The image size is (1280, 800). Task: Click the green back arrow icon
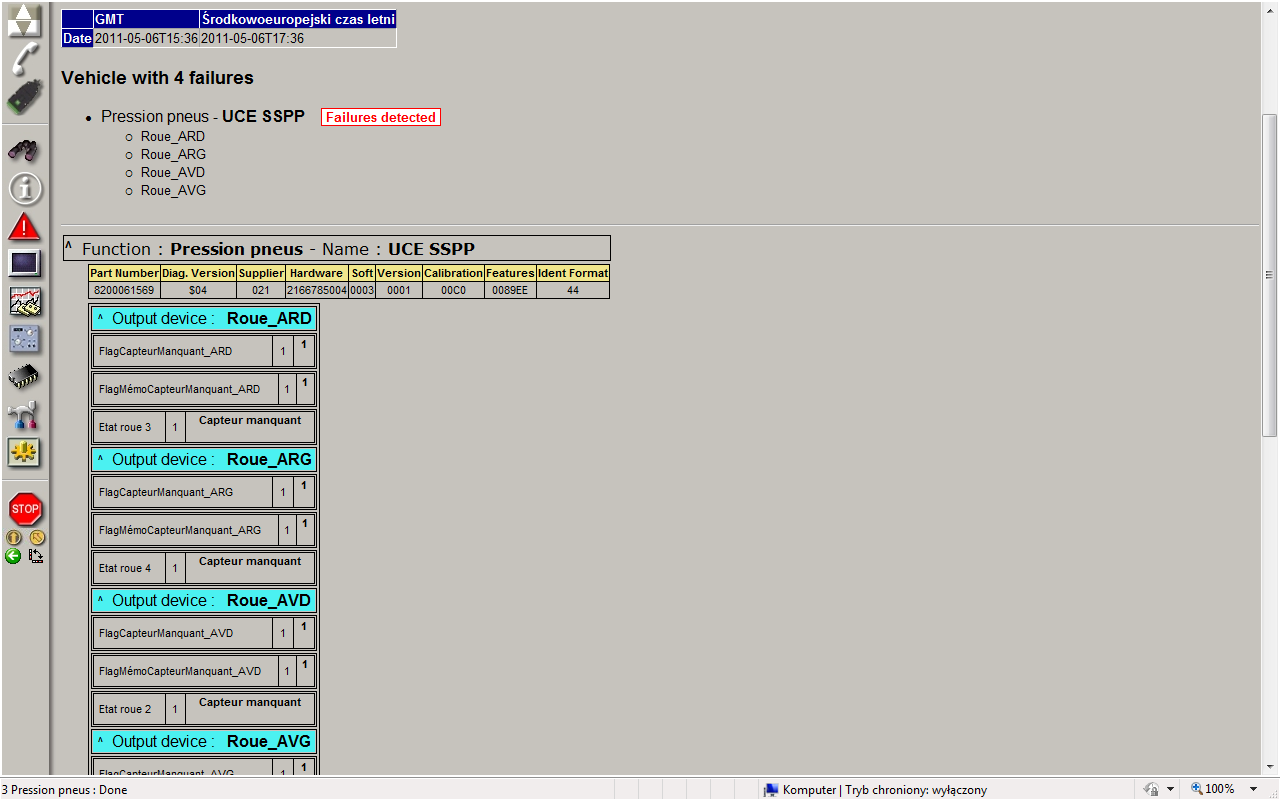(13, 556)
